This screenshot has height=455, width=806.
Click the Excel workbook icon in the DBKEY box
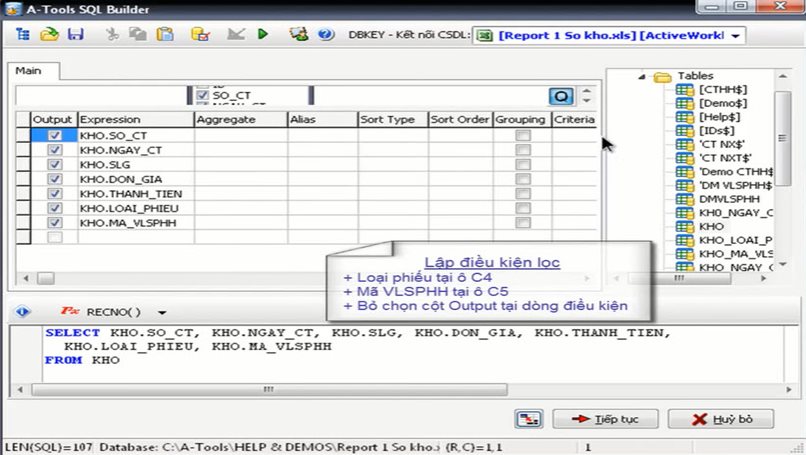[484, 35]
